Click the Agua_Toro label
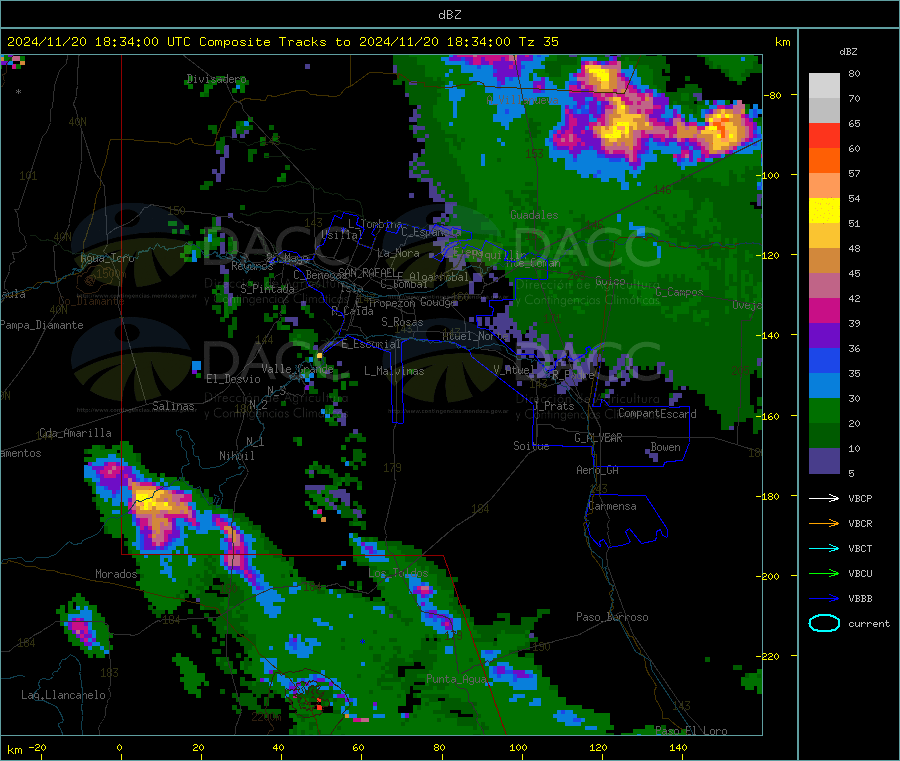900x761 pixels. [x=107, y=258]
